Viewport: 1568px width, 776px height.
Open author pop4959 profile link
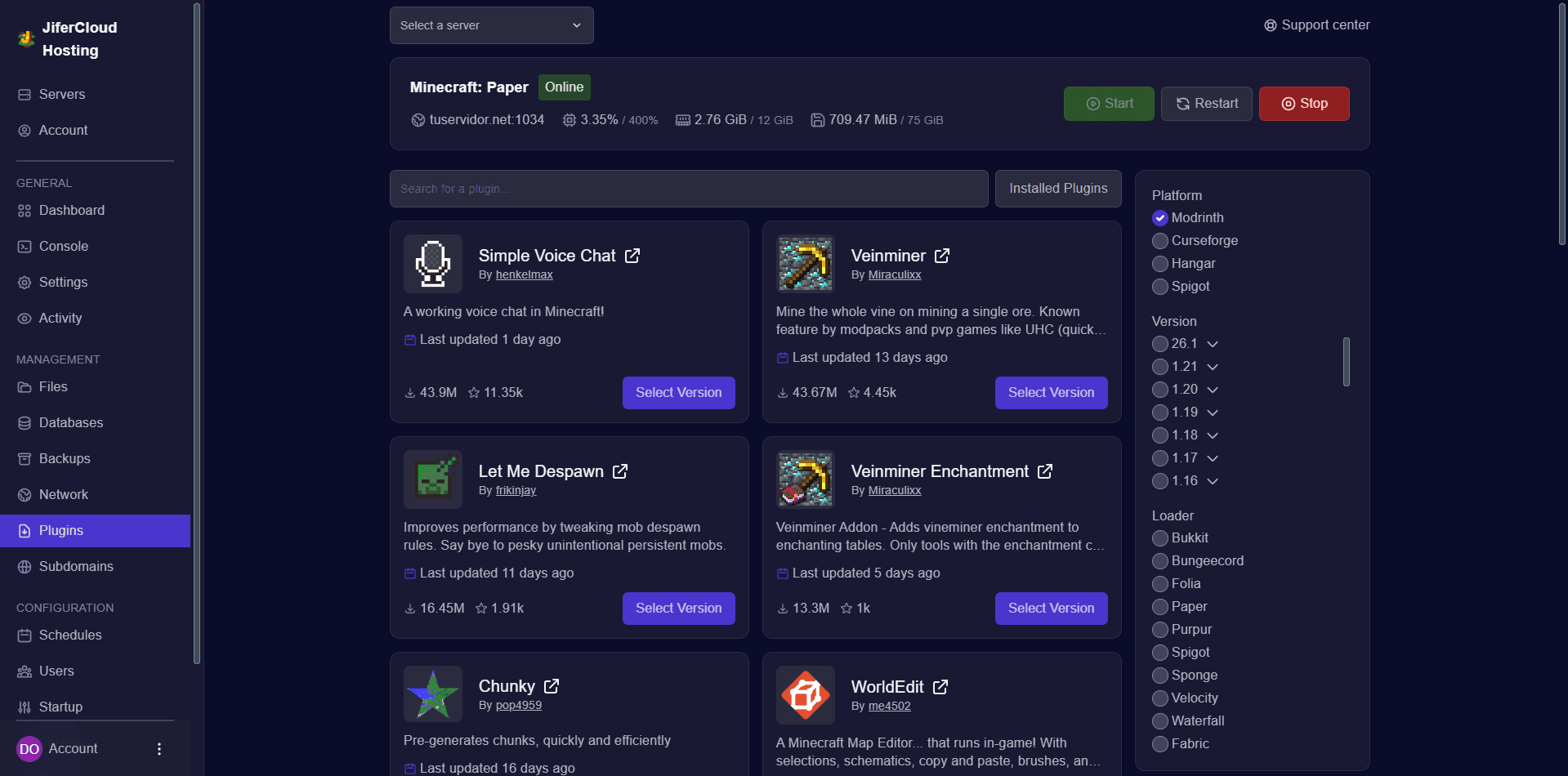tap(519, 706)
